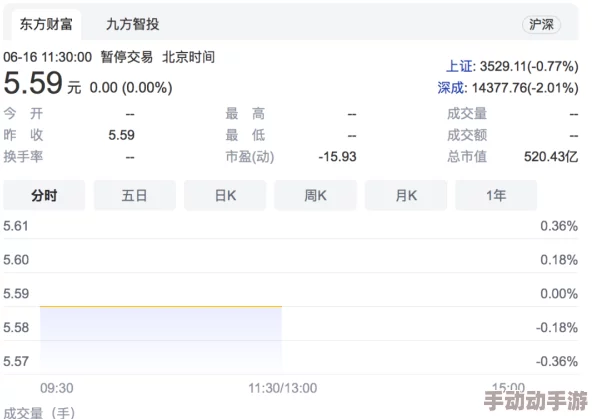Select the 分时 chart tab
The width and height of the screenshot is (594, 419).
[x=44, y=195]
